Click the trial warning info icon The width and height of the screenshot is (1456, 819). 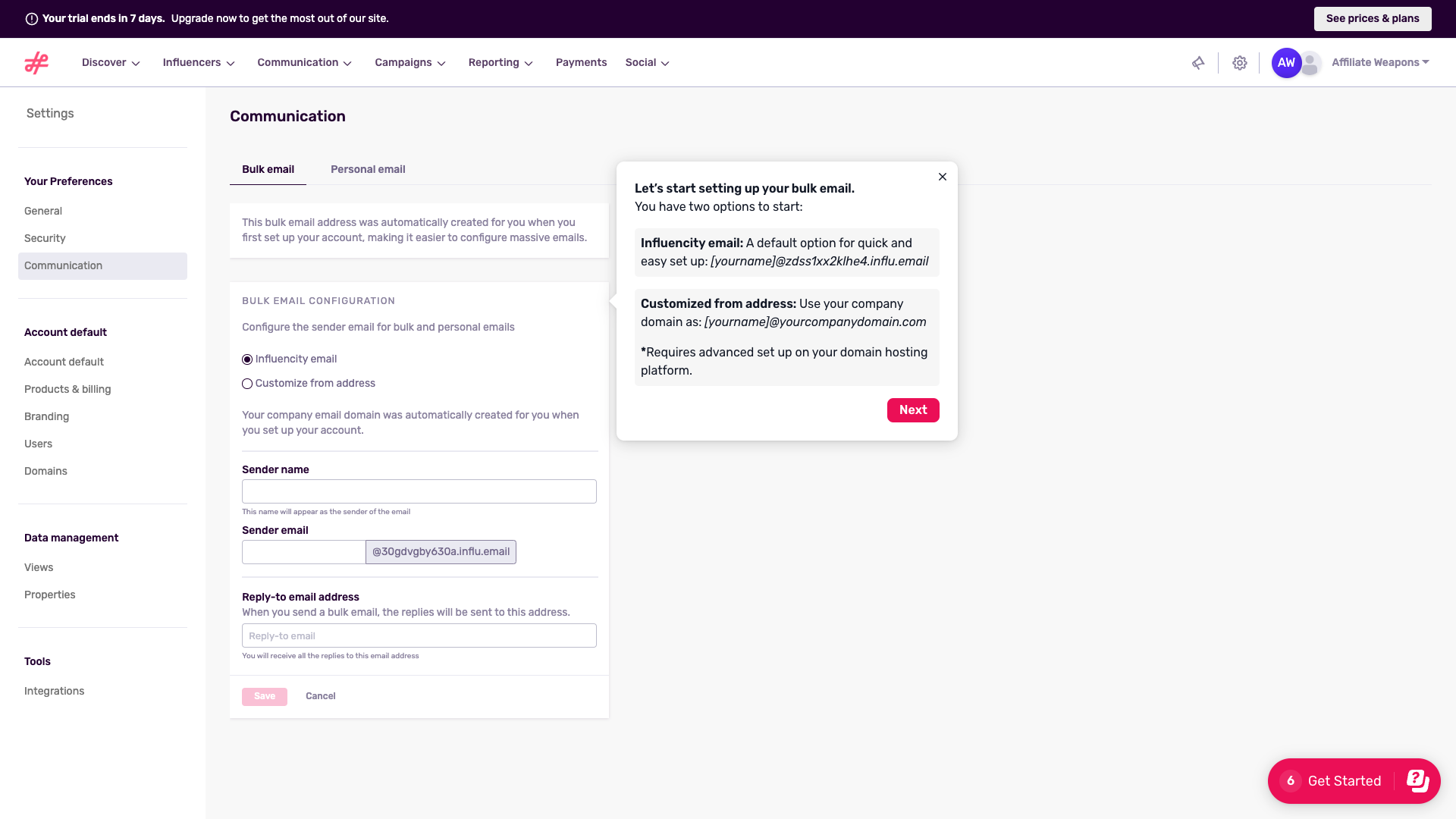(x=30, y=18)
